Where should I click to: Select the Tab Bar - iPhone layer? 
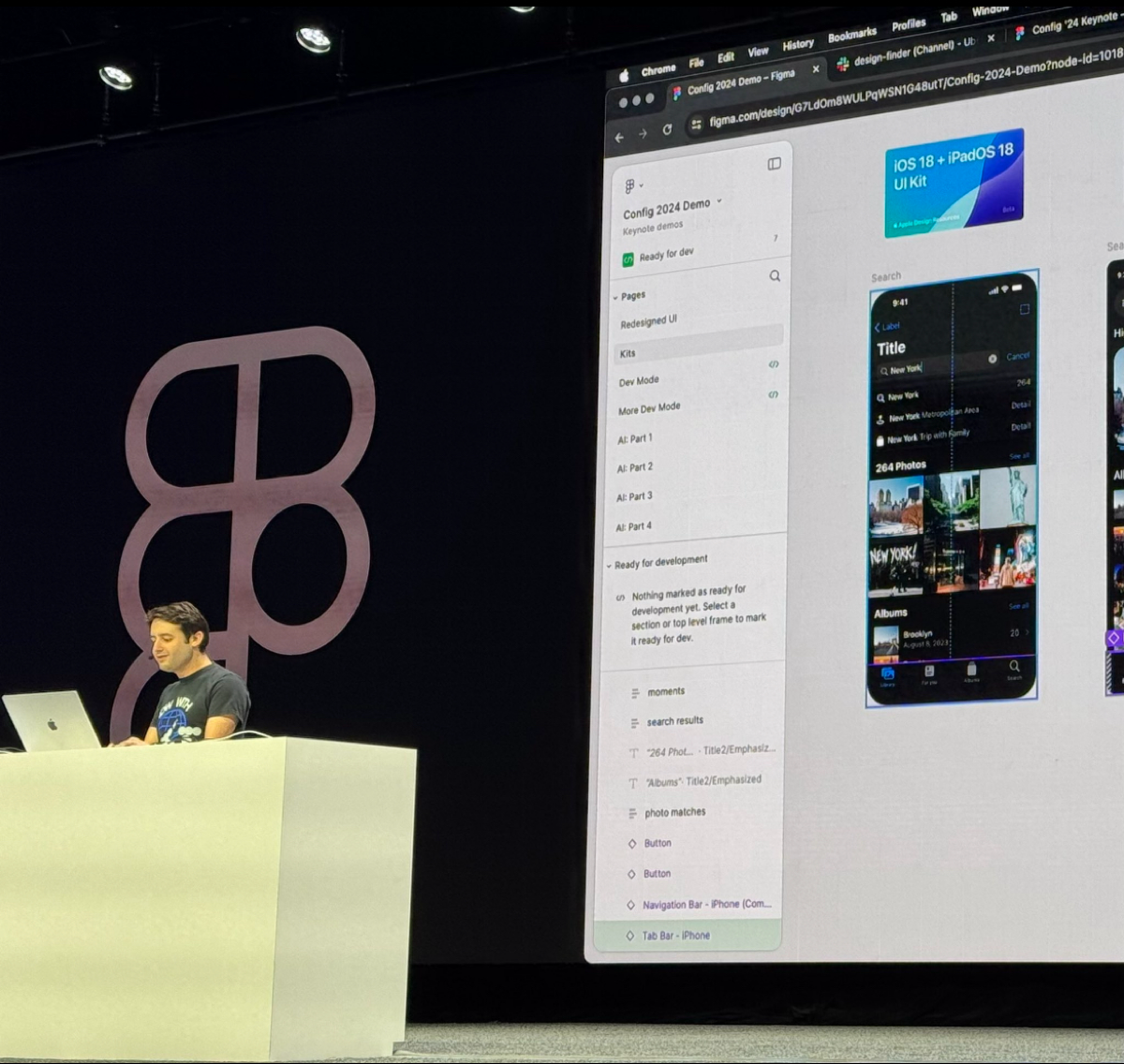688,936
